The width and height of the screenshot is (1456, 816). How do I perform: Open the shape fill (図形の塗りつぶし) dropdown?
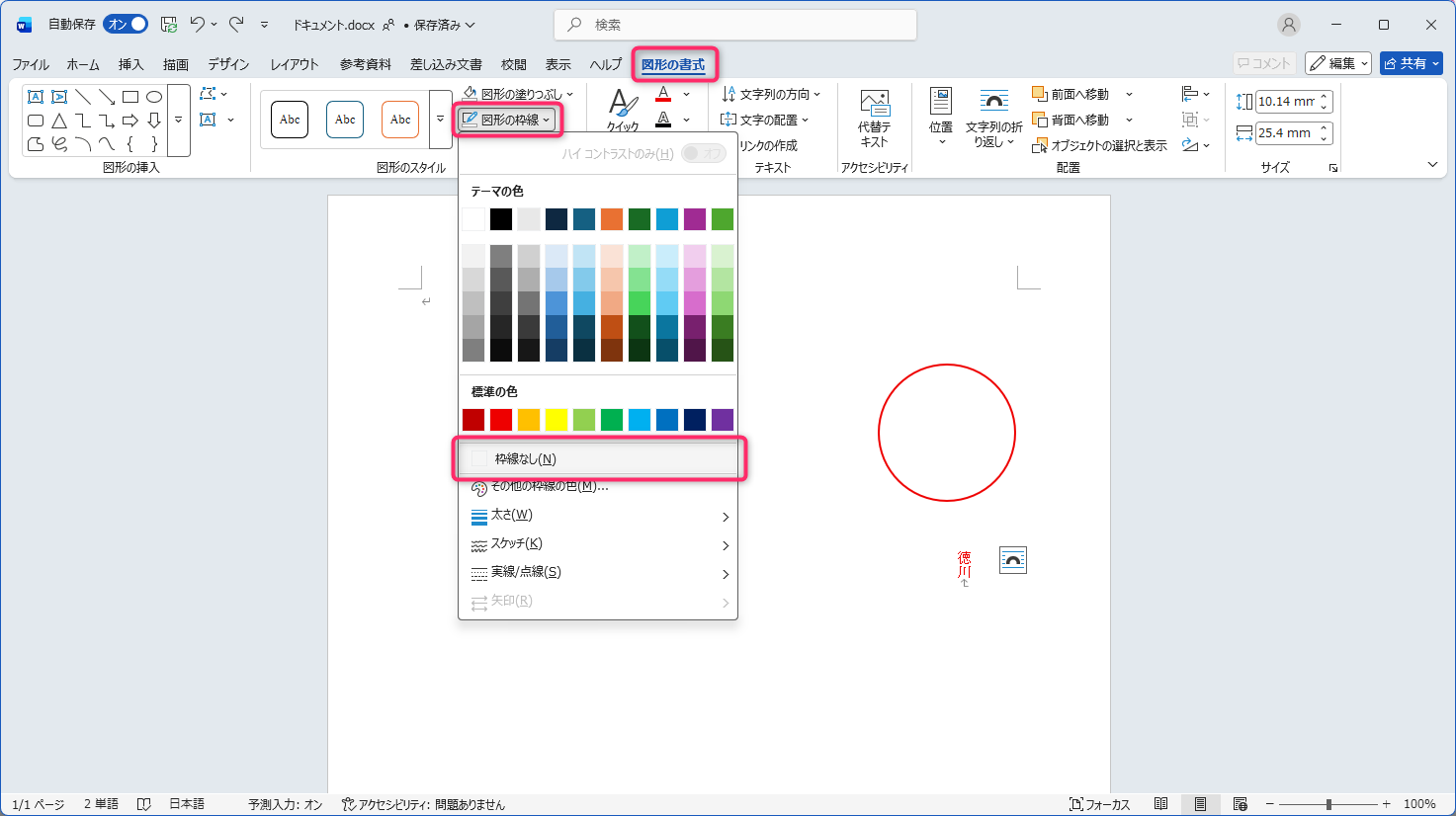[x=518, y=94]
